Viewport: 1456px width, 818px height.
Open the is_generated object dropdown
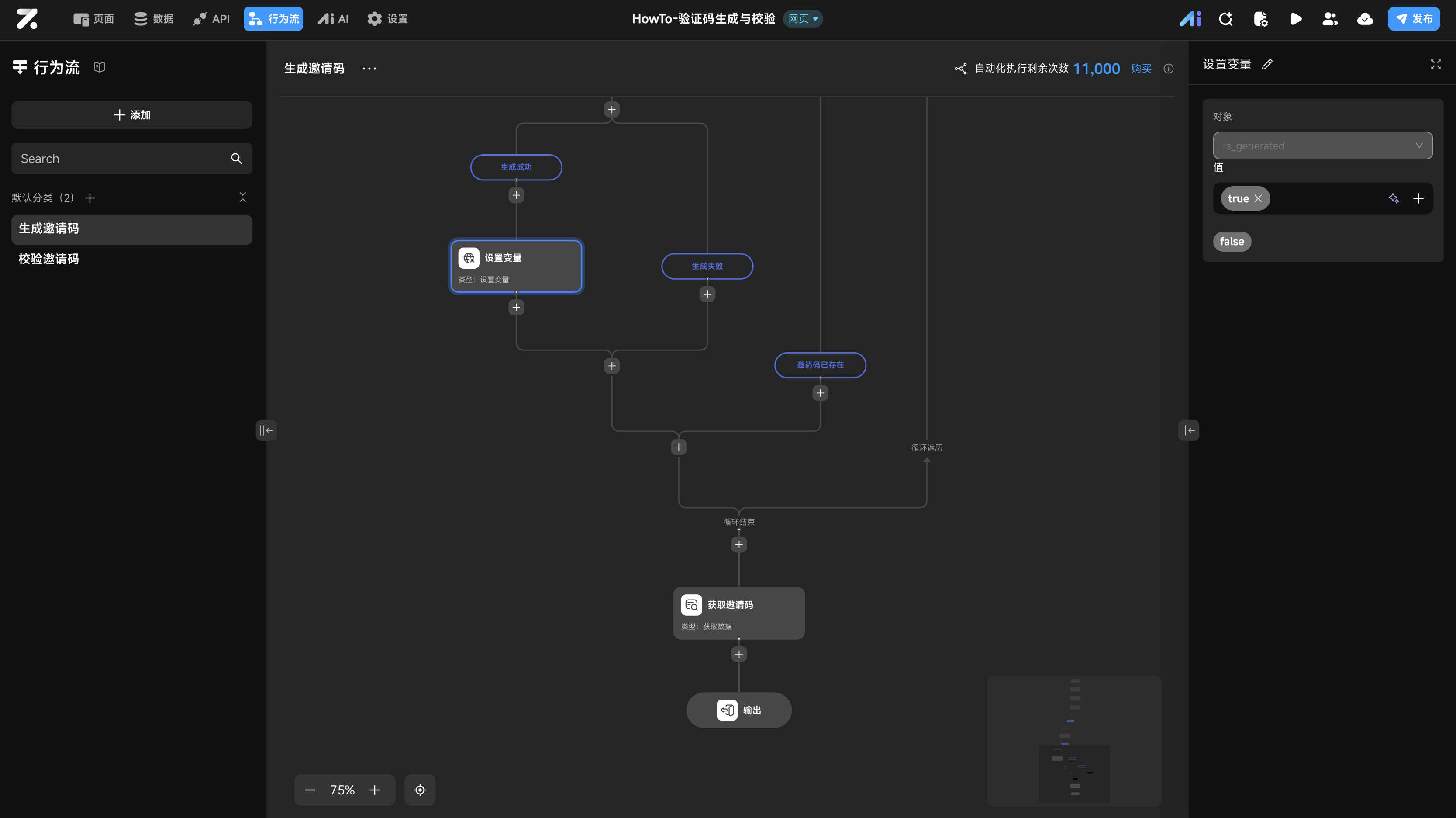pyautogui.click(x=1322, y=146)
